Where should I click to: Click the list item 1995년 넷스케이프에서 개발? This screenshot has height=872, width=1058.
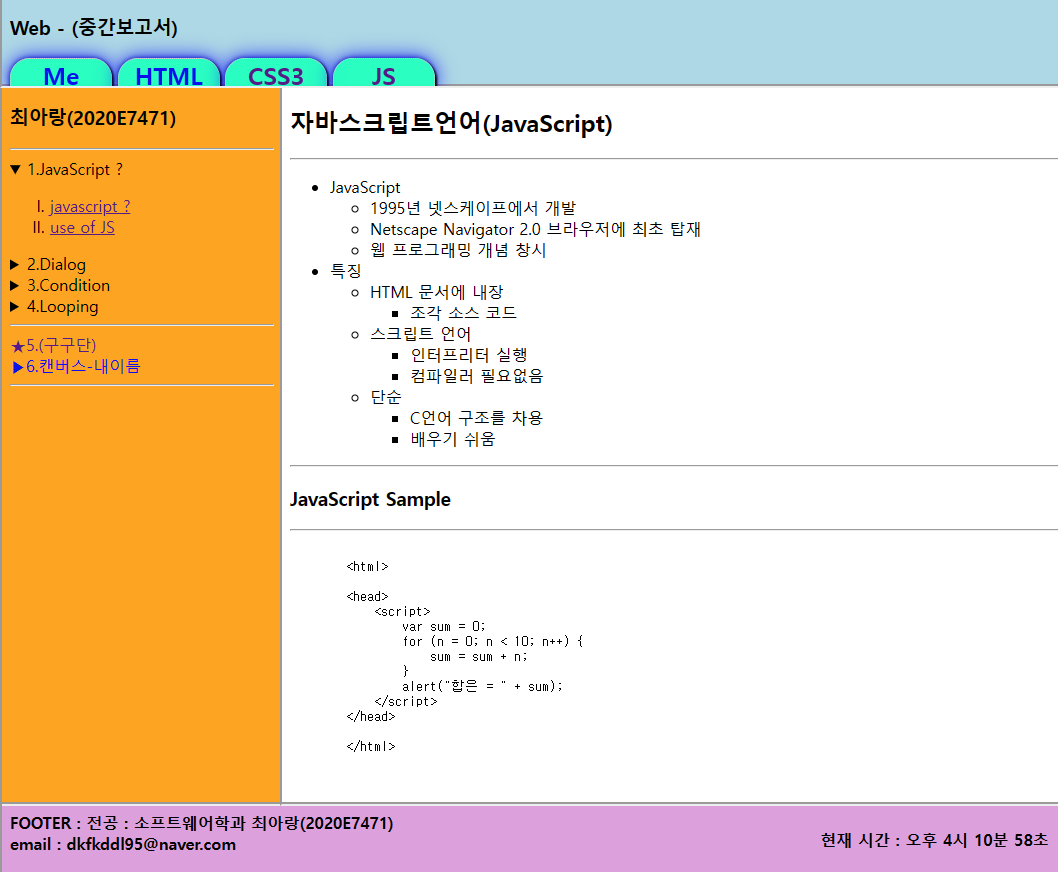pos(473,209)
